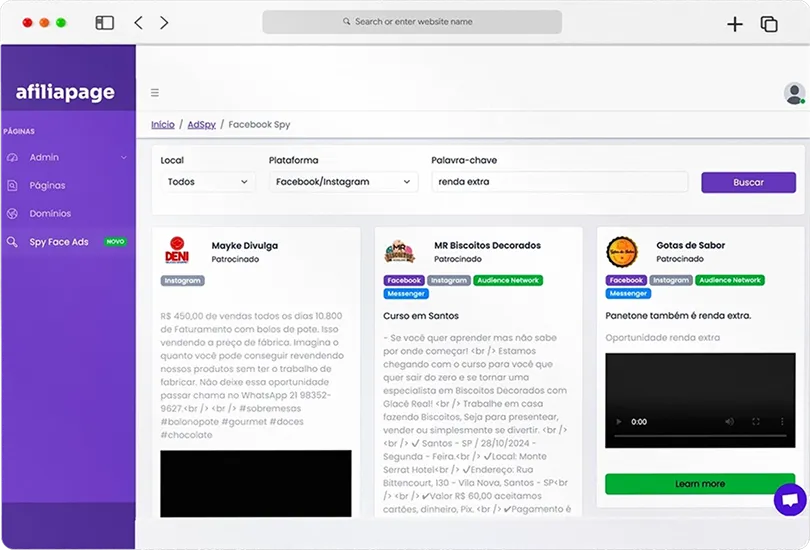Go back with browser back arrow
The width and height of the screenshot is (810, 550).
(x=138, y=23)
